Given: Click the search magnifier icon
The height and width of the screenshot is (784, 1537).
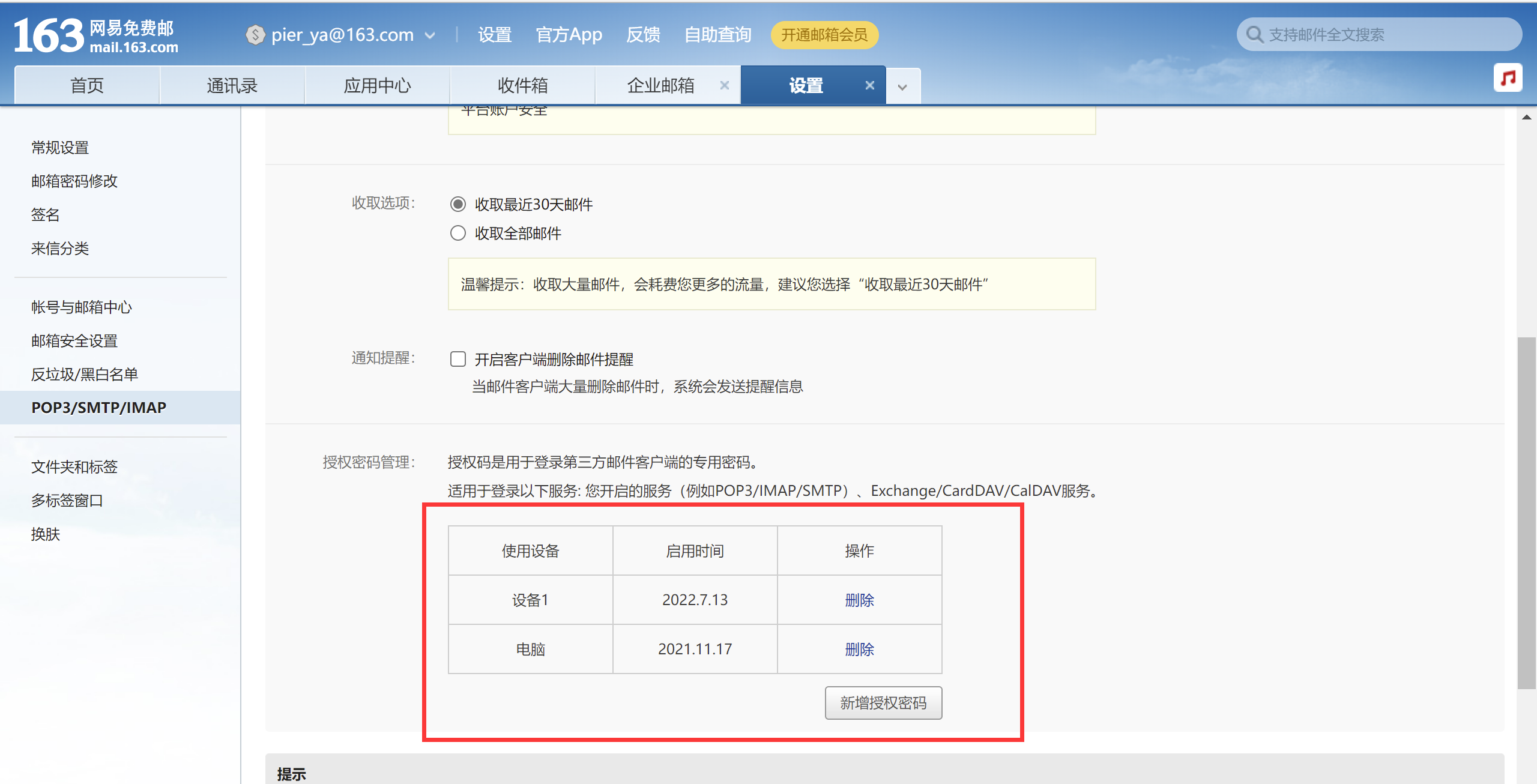Looking at the screenshot, I should click(x=1254, y=35).
